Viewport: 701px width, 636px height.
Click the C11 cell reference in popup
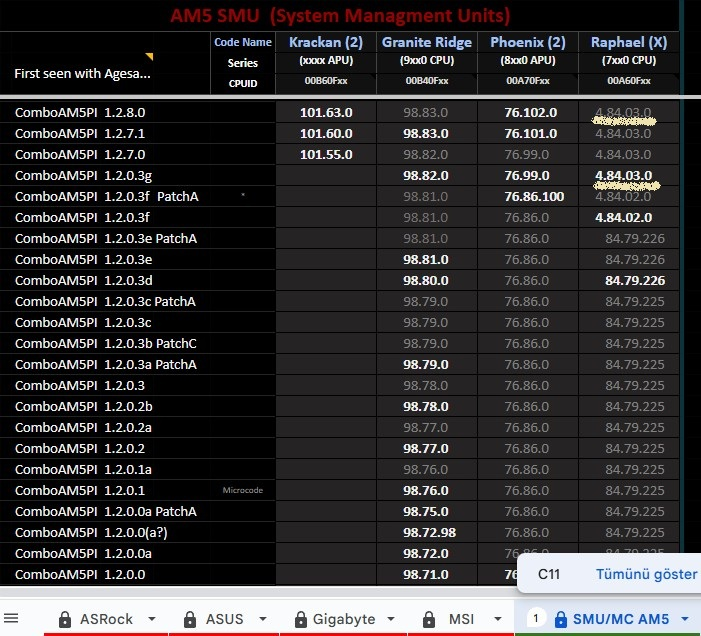[549, 574]
